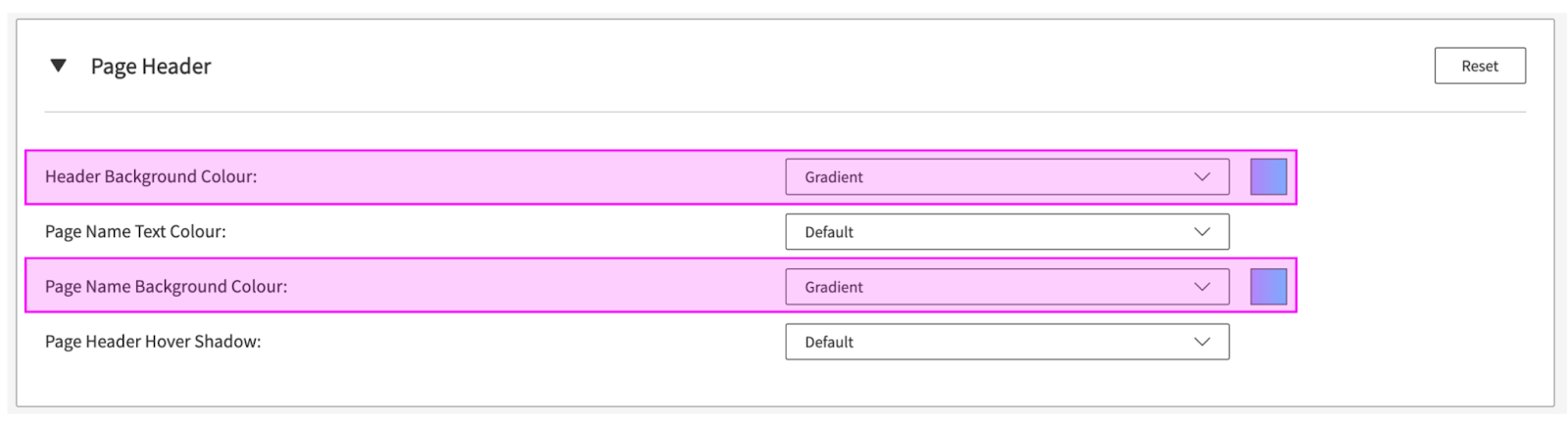Click chevron arrow of Page Name Background Colour

[x=1201, y=287]
